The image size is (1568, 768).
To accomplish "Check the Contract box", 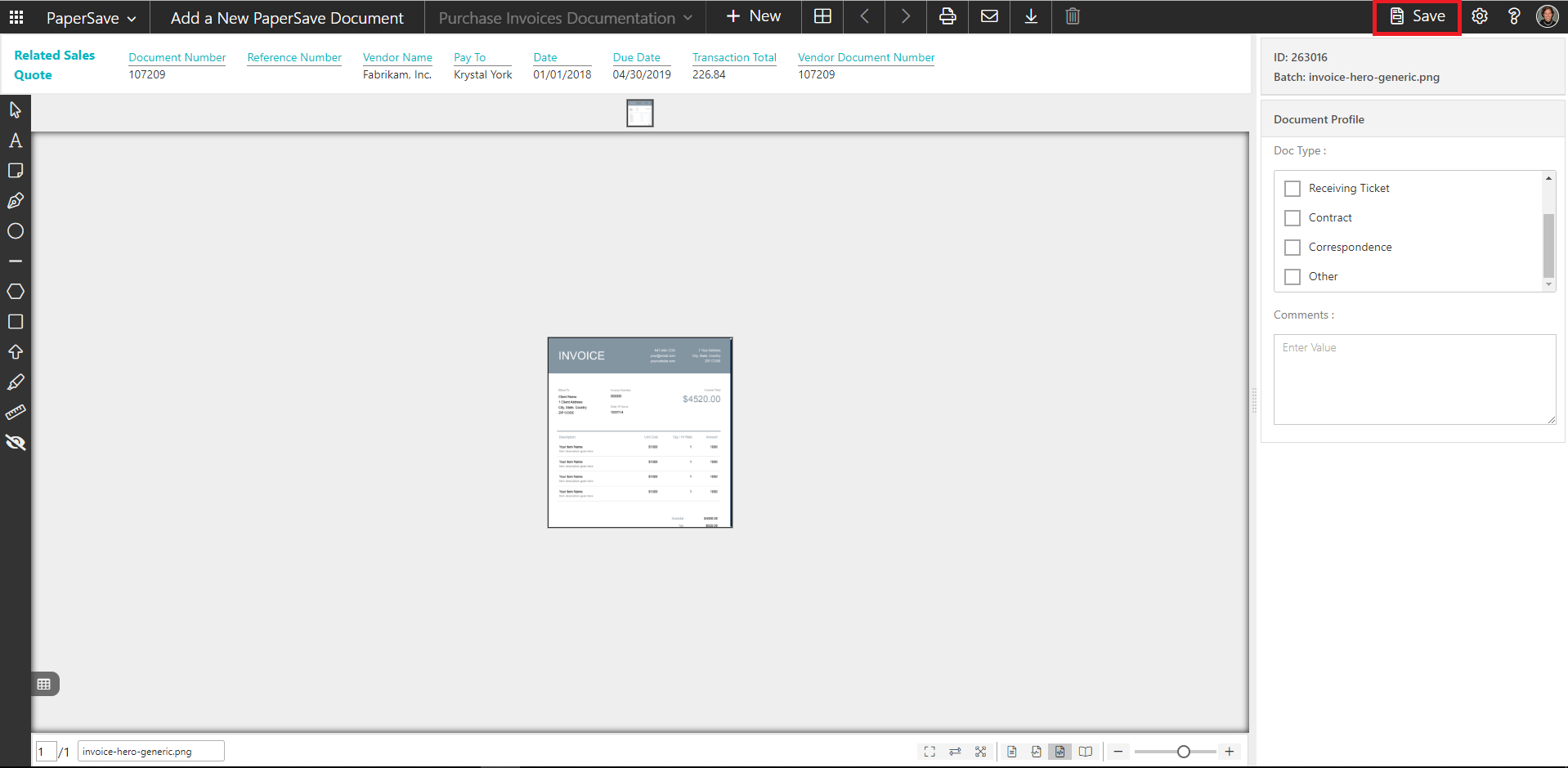I will tap(1292, 218).
